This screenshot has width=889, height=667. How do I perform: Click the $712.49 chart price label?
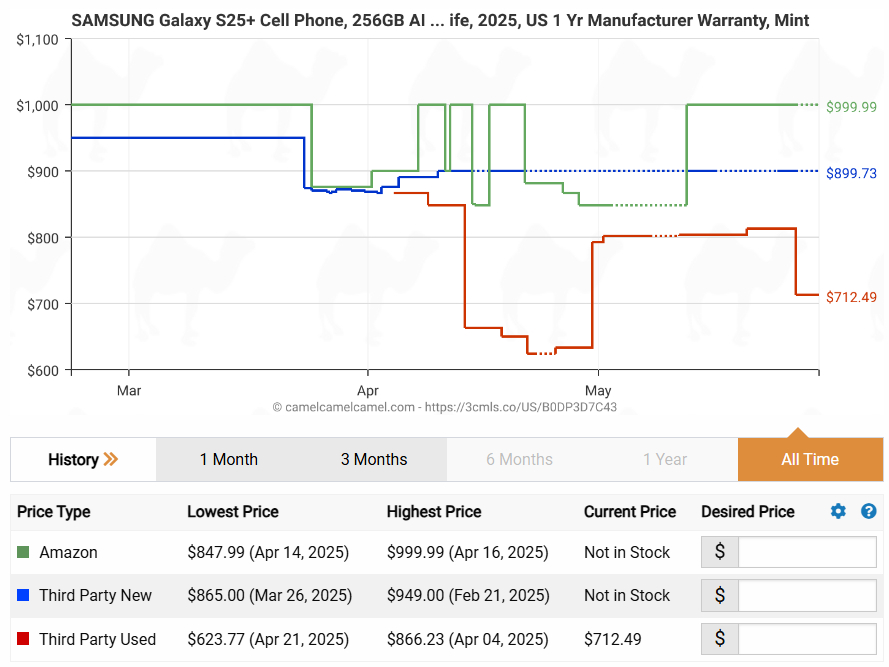[851, 297]
